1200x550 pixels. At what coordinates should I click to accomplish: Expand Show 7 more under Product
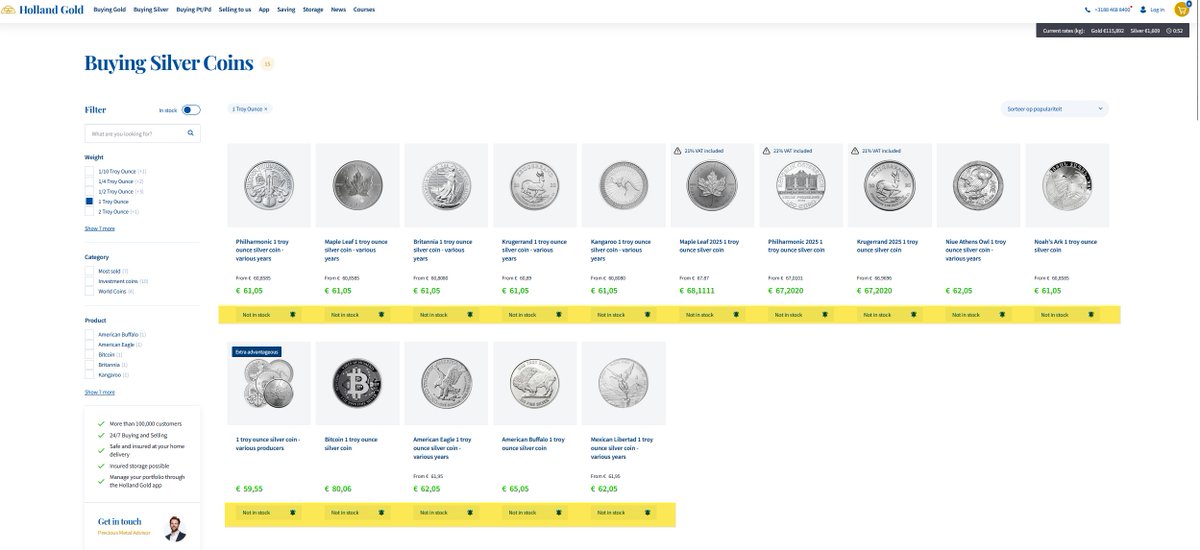click(100, 392)
